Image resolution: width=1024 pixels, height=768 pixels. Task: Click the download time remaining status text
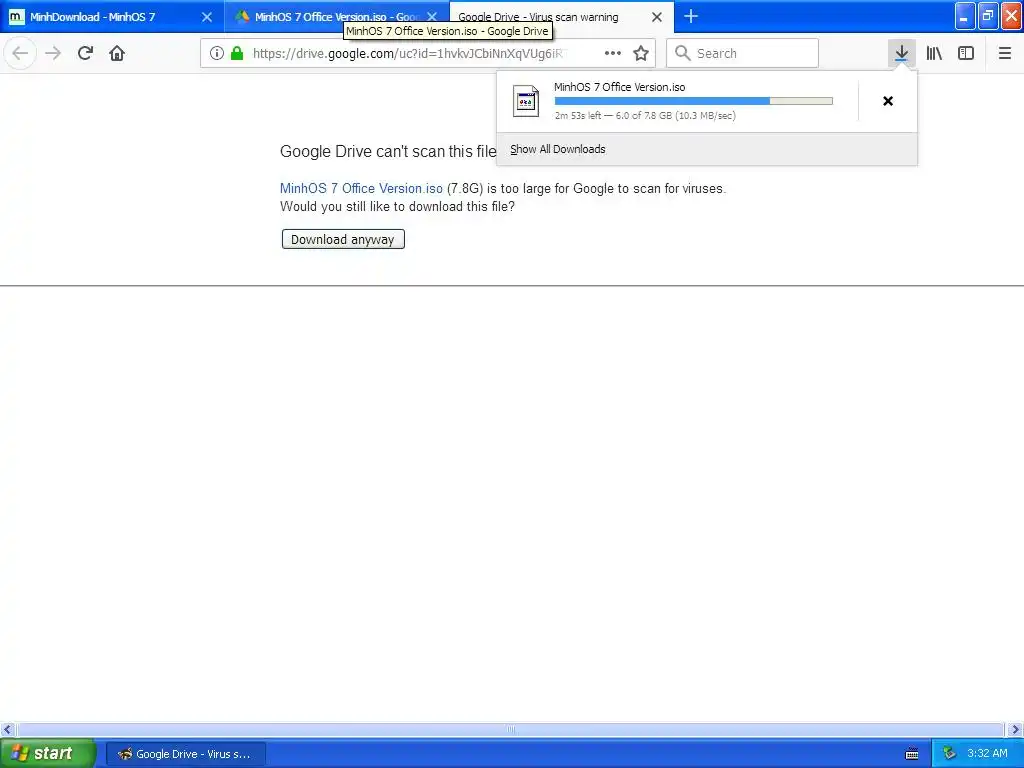(x=645, y=116)
